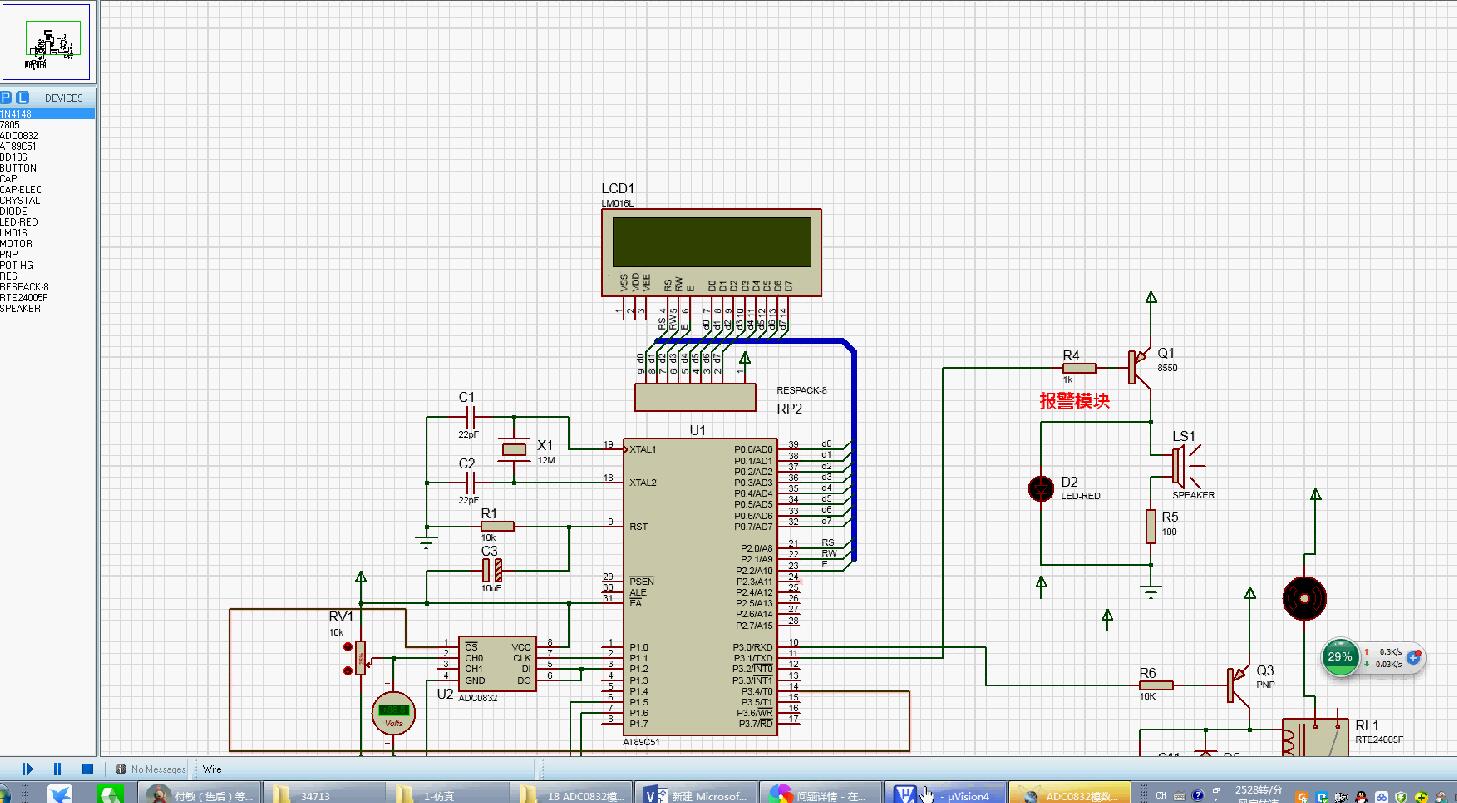Select resistor R5 symbol
The image size is (1457, 803).
[x=1151, y=526]
